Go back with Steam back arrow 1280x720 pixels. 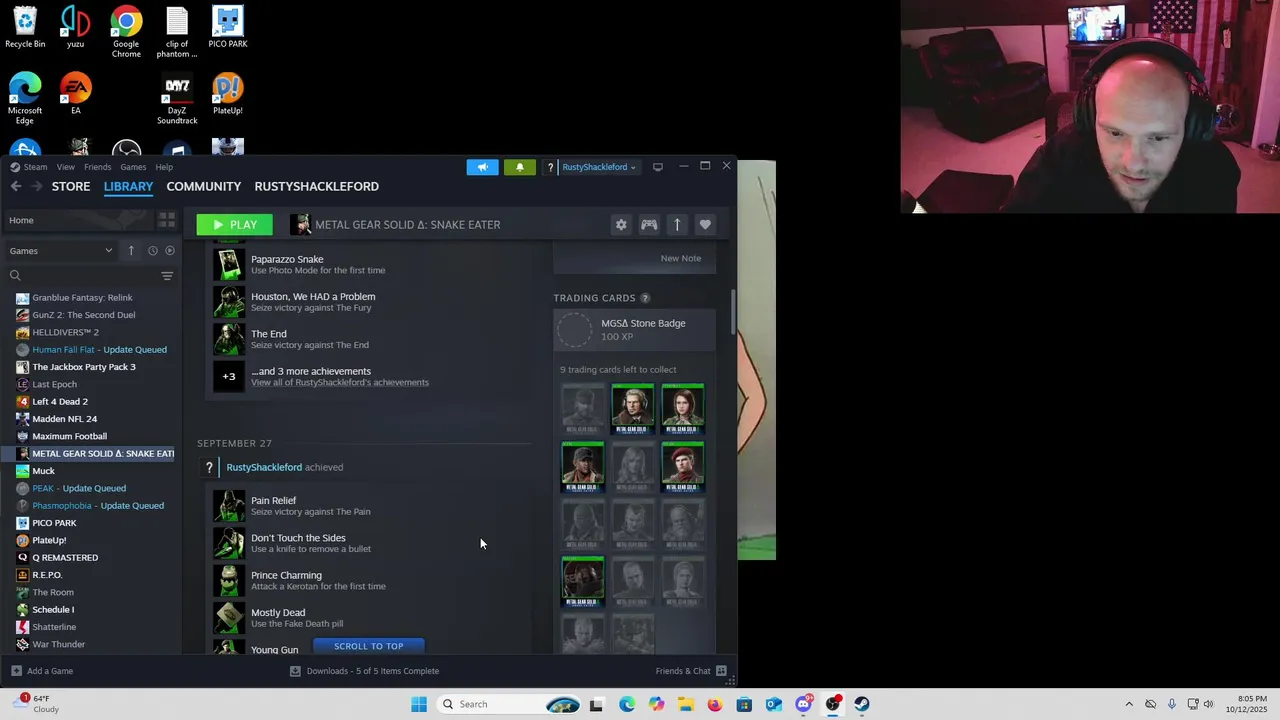[x=16, y=186]
